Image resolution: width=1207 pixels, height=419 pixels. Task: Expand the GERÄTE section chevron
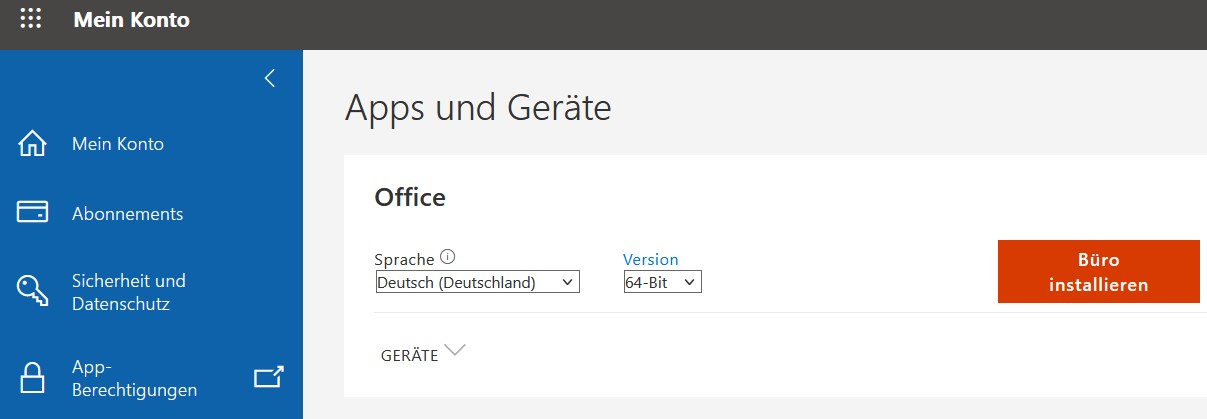[455, 350]
